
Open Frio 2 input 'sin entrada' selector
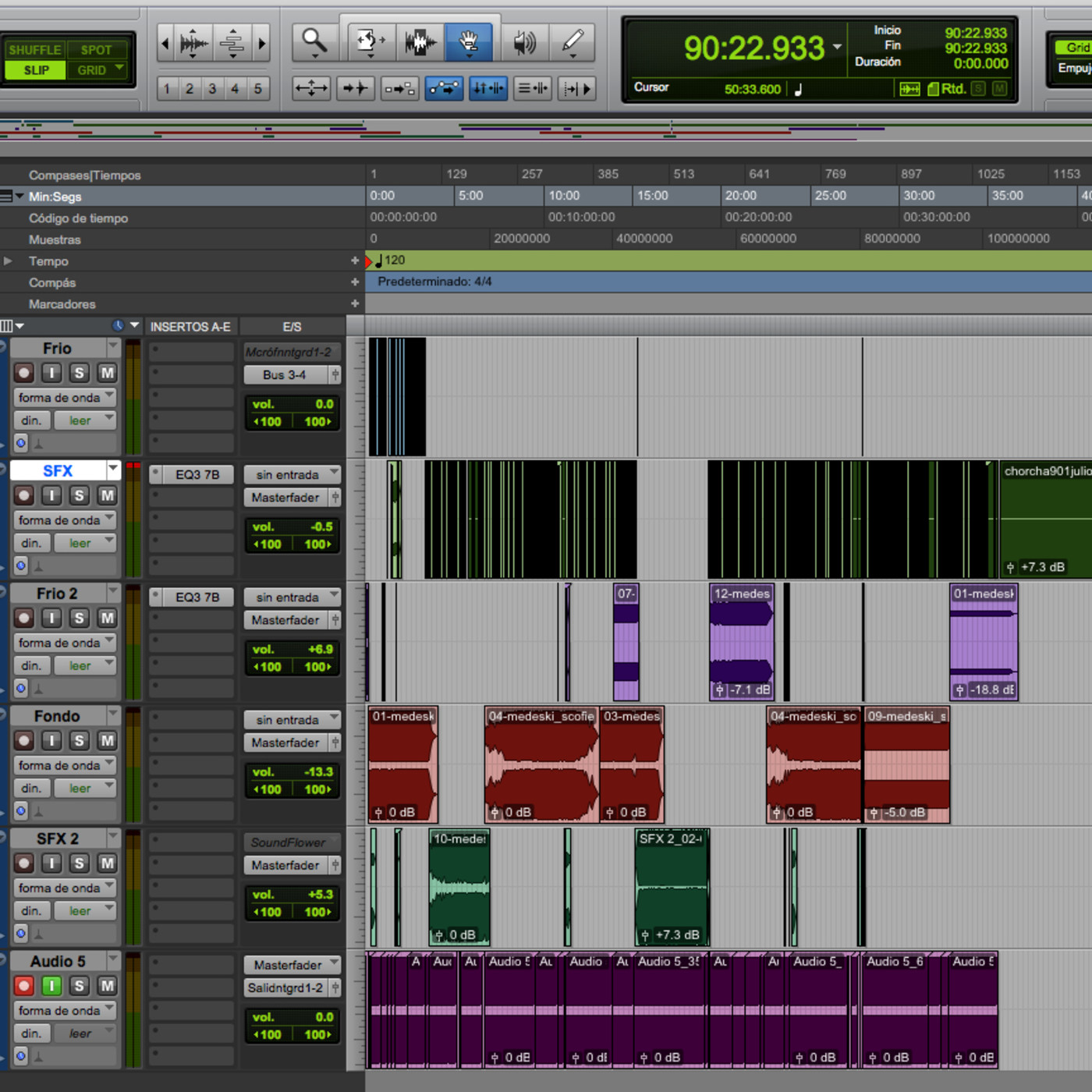point(292,597)
